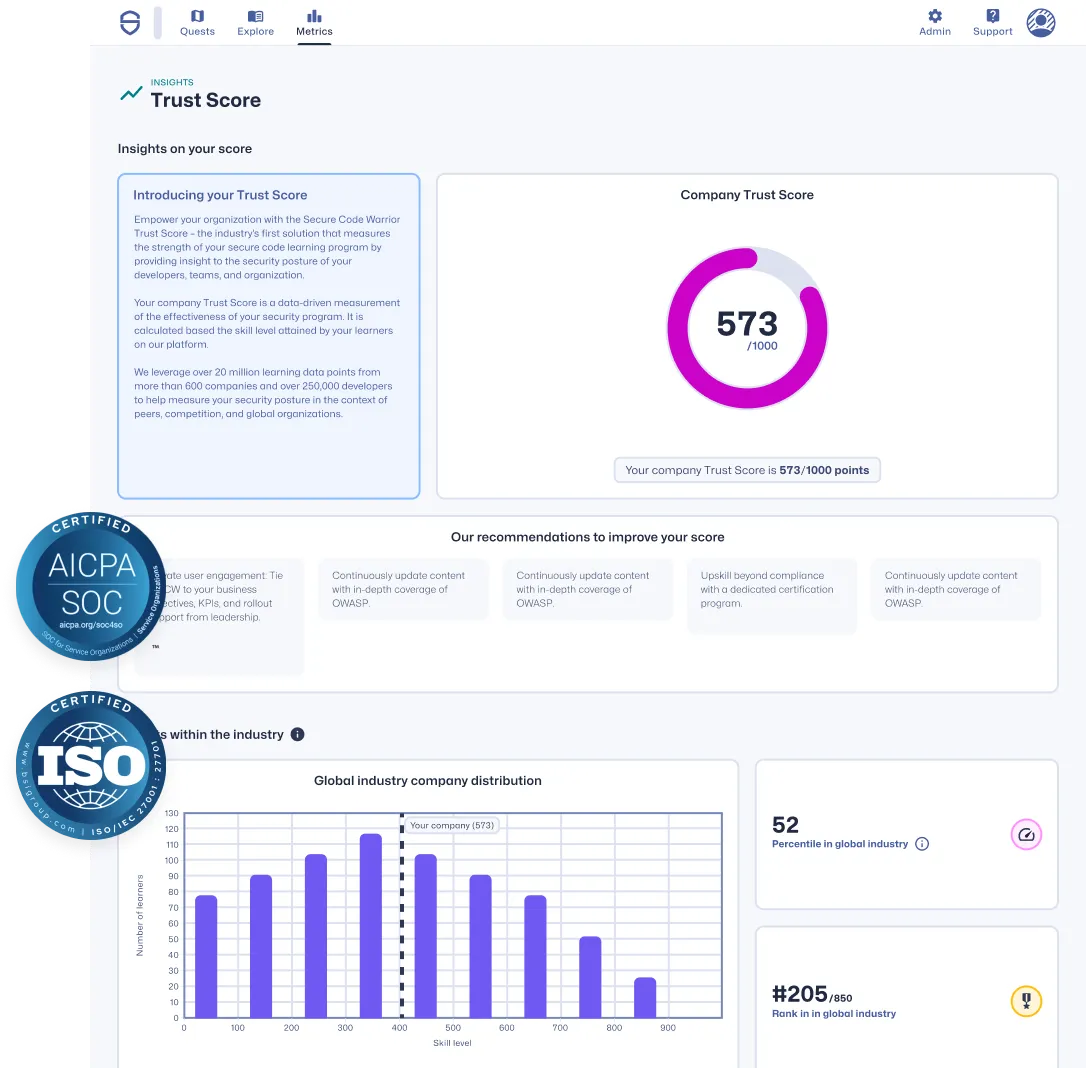Click the 'Company Trust Score' title
This screenshot has width=1086, height=1068.
[x=747, y=195]
